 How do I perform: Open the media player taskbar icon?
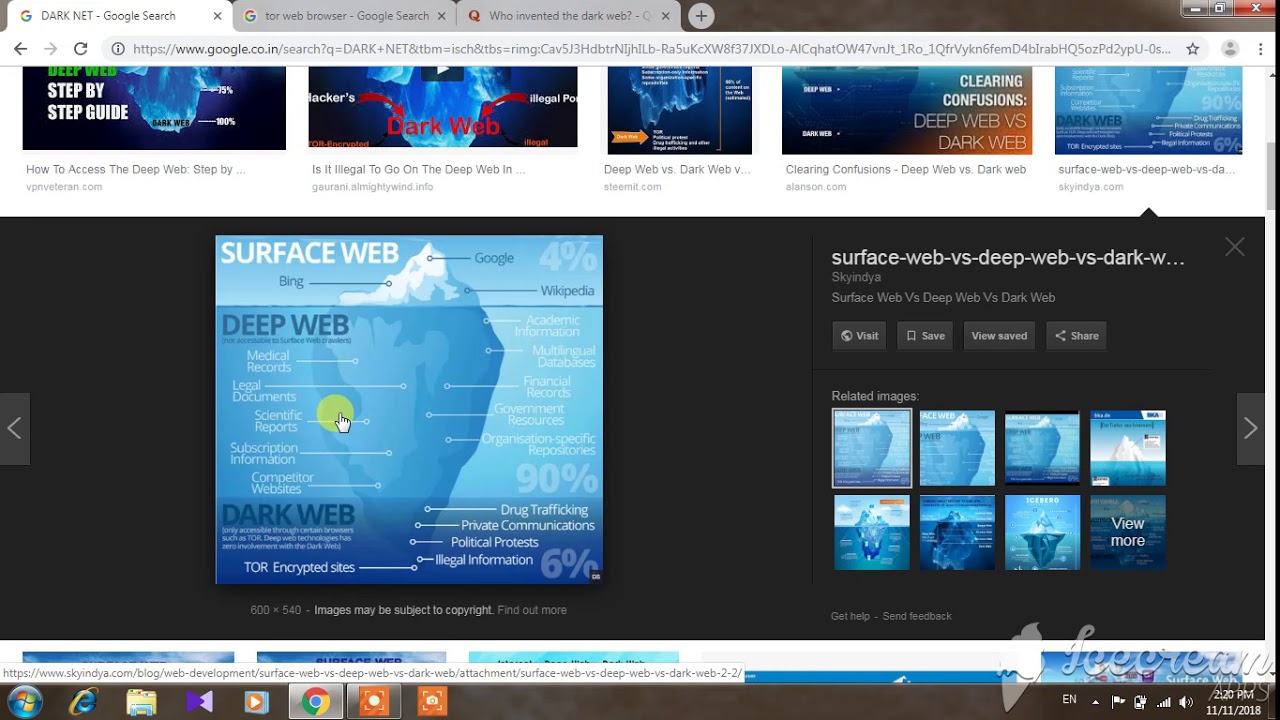tap(256, 702)
